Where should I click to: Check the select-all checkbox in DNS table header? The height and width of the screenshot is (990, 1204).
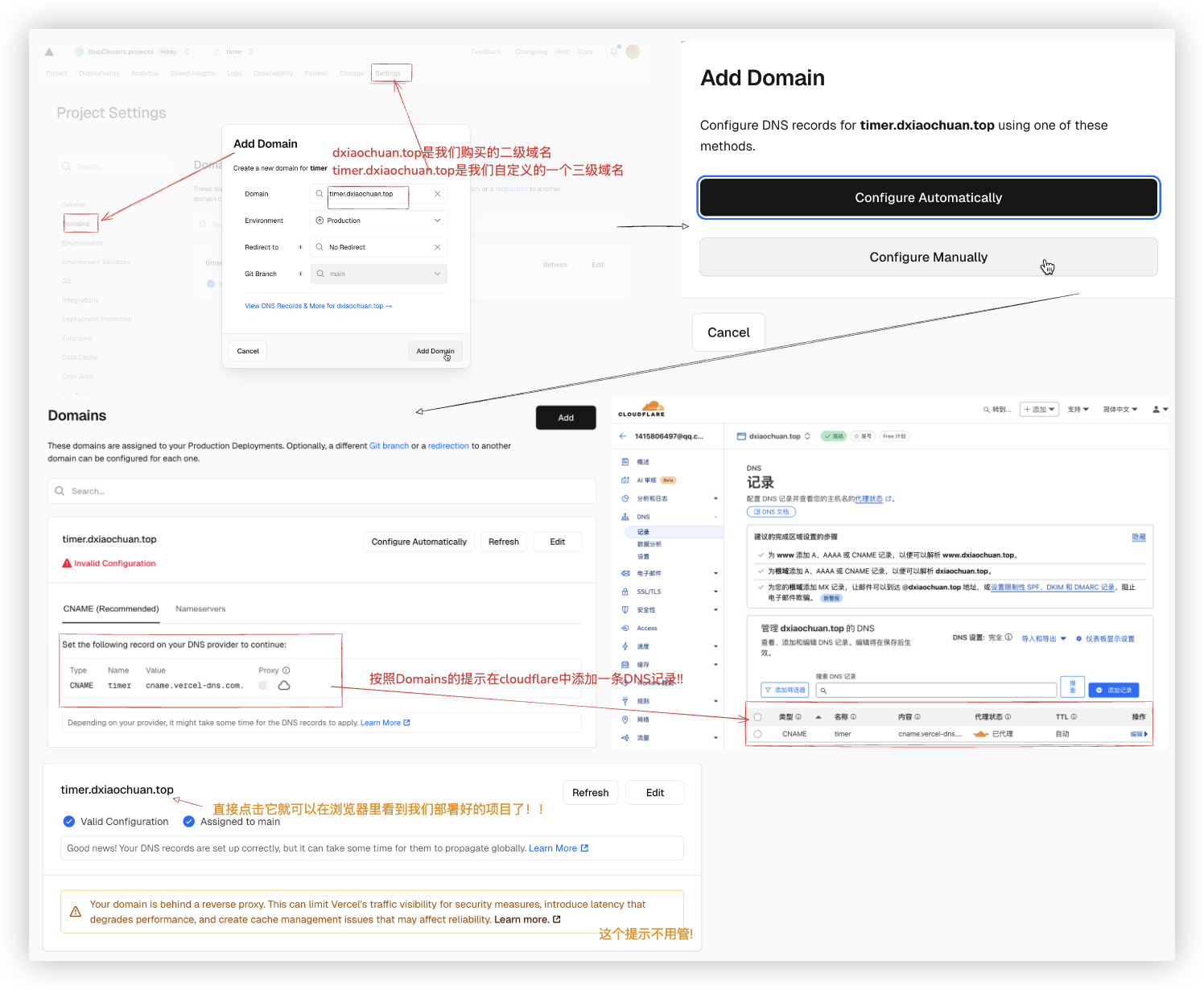pyautogui.click(x=757, y=717)
